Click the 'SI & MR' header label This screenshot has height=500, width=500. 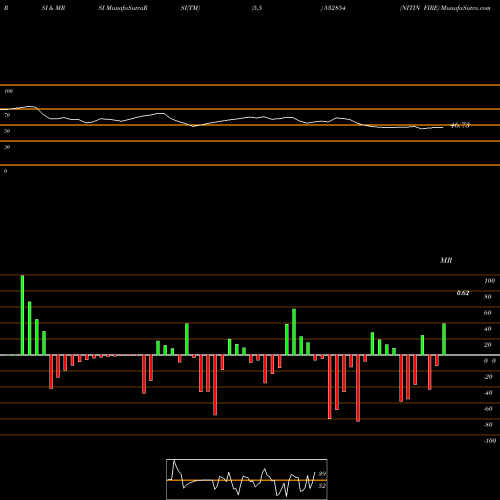pos(53,8)
